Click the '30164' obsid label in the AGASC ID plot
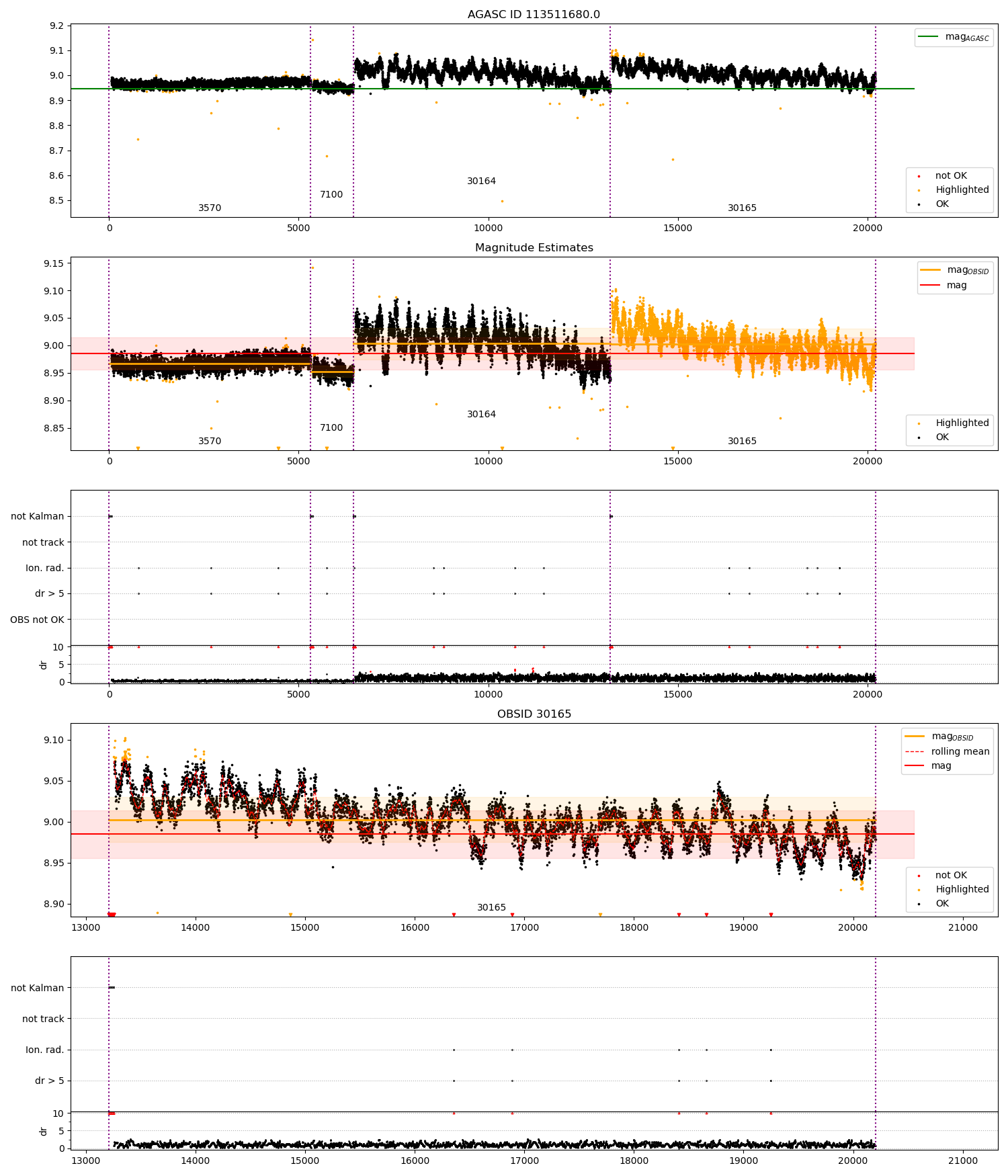The width and height of the screenshot is (1008, 1176). click(482, 181)
